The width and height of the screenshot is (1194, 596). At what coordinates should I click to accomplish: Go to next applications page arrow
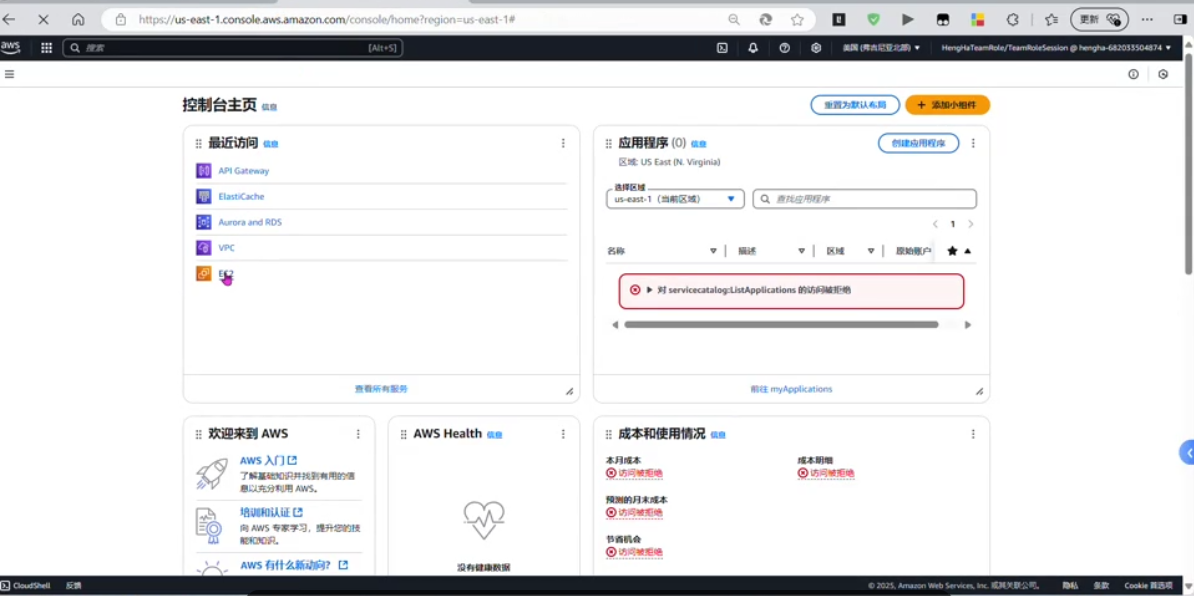click(x=970, y=225)
